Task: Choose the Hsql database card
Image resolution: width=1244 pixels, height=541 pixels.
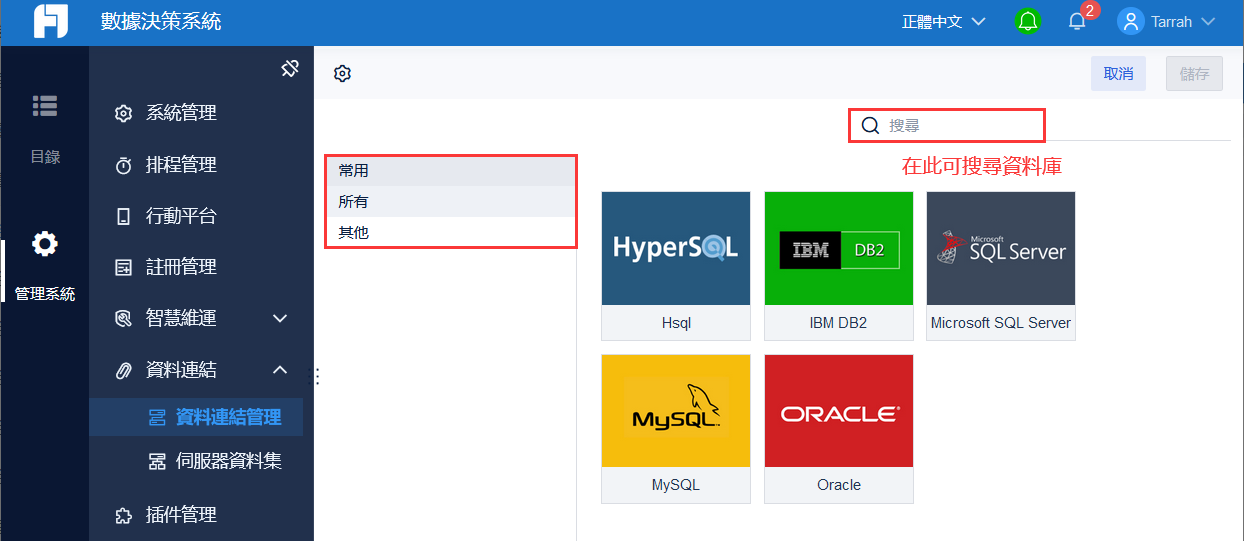Action: [x=676, y=266]
